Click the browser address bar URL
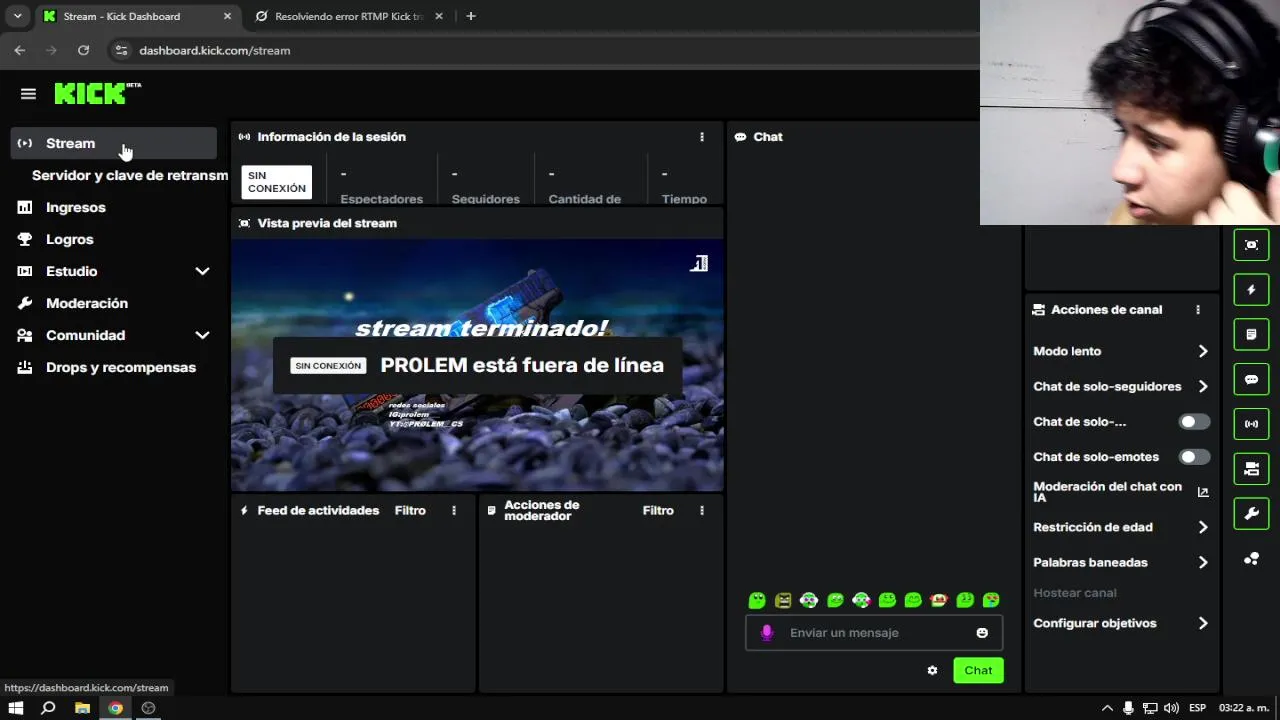Screen dimensions: 1280x720 215,50
